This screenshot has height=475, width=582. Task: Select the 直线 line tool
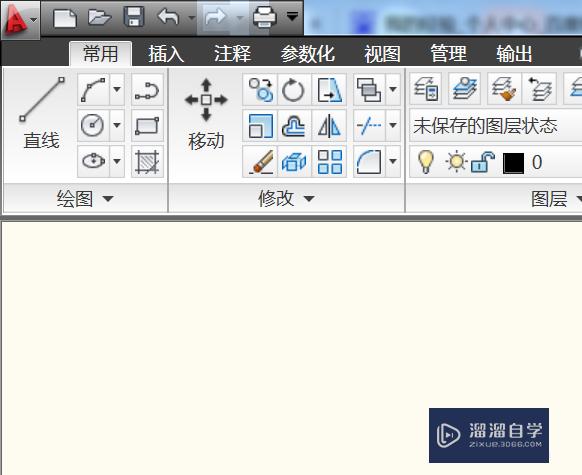(42, 112)
